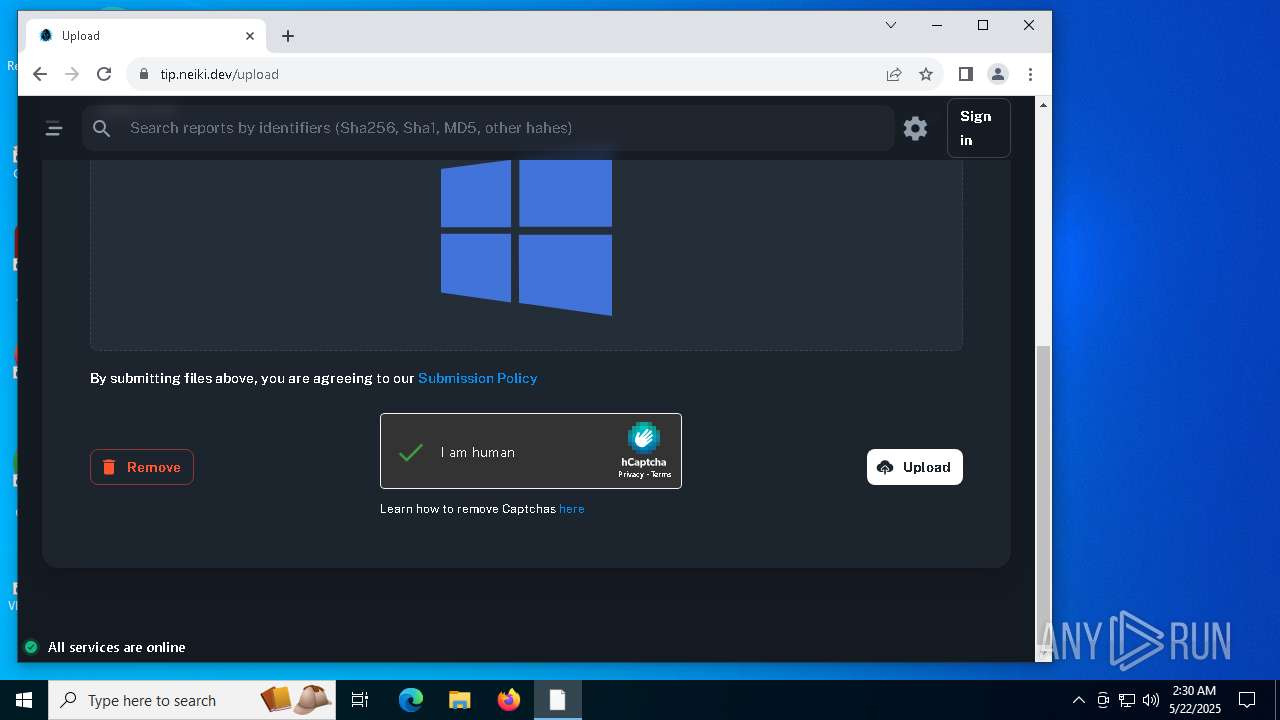Go back in browser history

(x=40, y=74)
